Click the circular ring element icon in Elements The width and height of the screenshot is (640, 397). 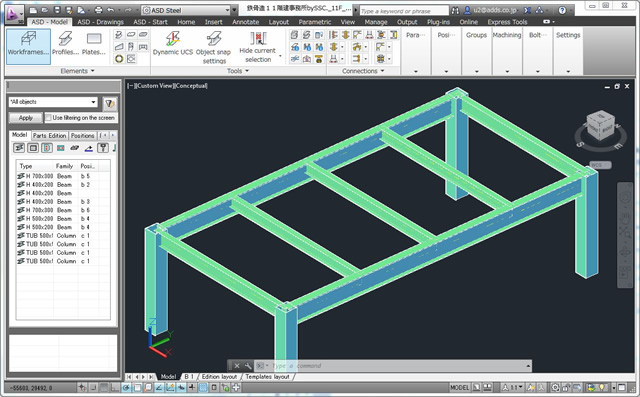pyautogui.click(x=119, y=59)
